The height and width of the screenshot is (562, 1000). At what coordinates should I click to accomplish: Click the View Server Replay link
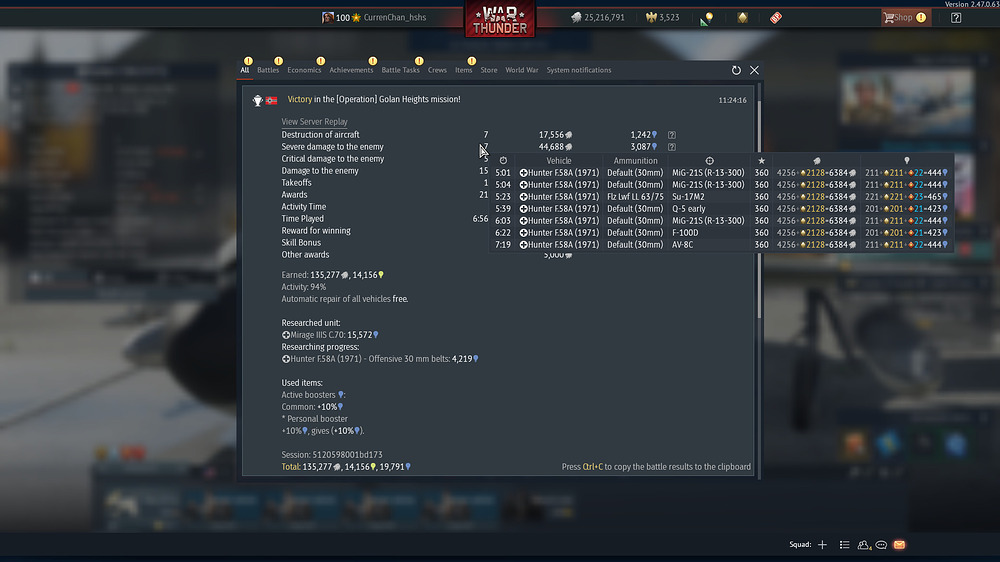[314, 122]
